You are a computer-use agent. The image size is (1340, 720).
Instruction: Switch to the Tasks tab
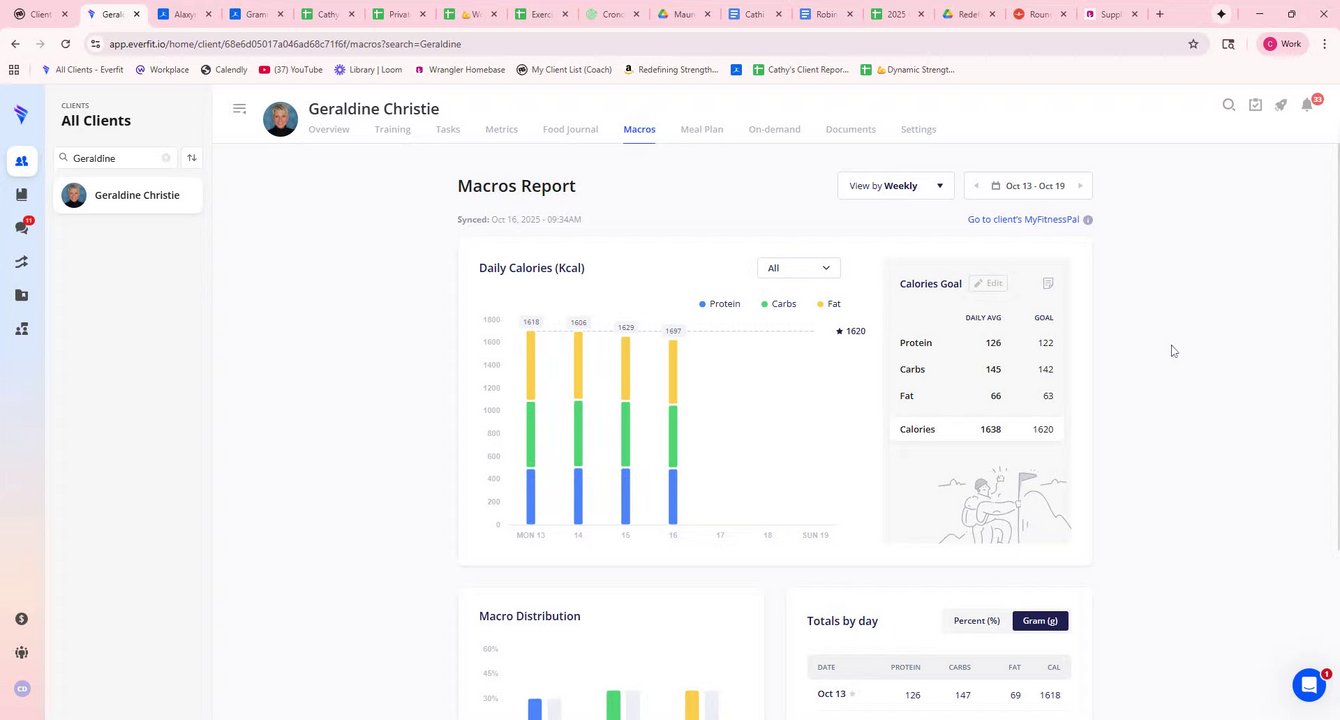click(x=448, y=129)
